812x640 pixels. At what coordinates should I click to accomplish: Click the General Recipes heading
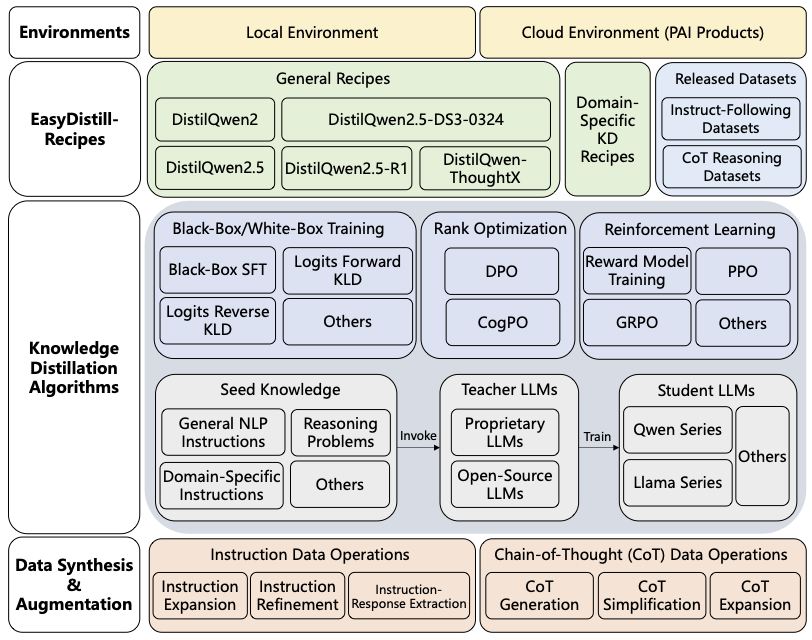click(333, 79)
